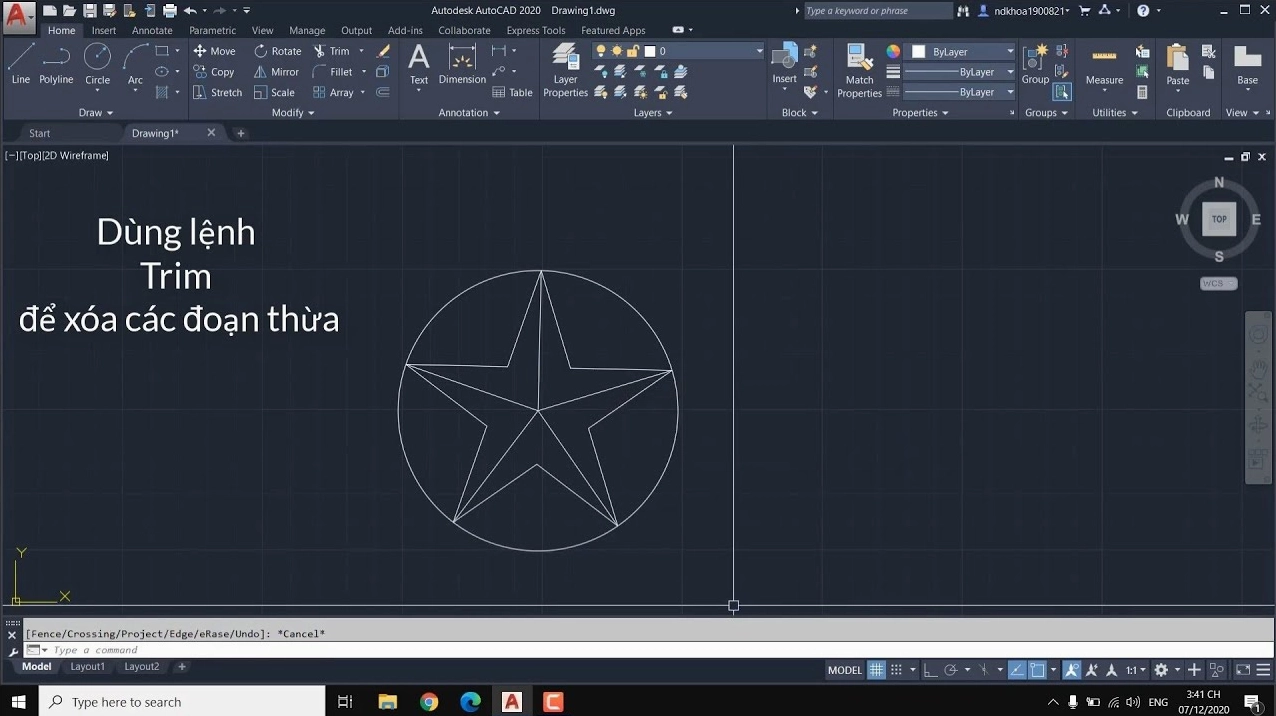Click the Erase icon in Modify panel
The image size is (1276, 716).
[x=383, y=51]
